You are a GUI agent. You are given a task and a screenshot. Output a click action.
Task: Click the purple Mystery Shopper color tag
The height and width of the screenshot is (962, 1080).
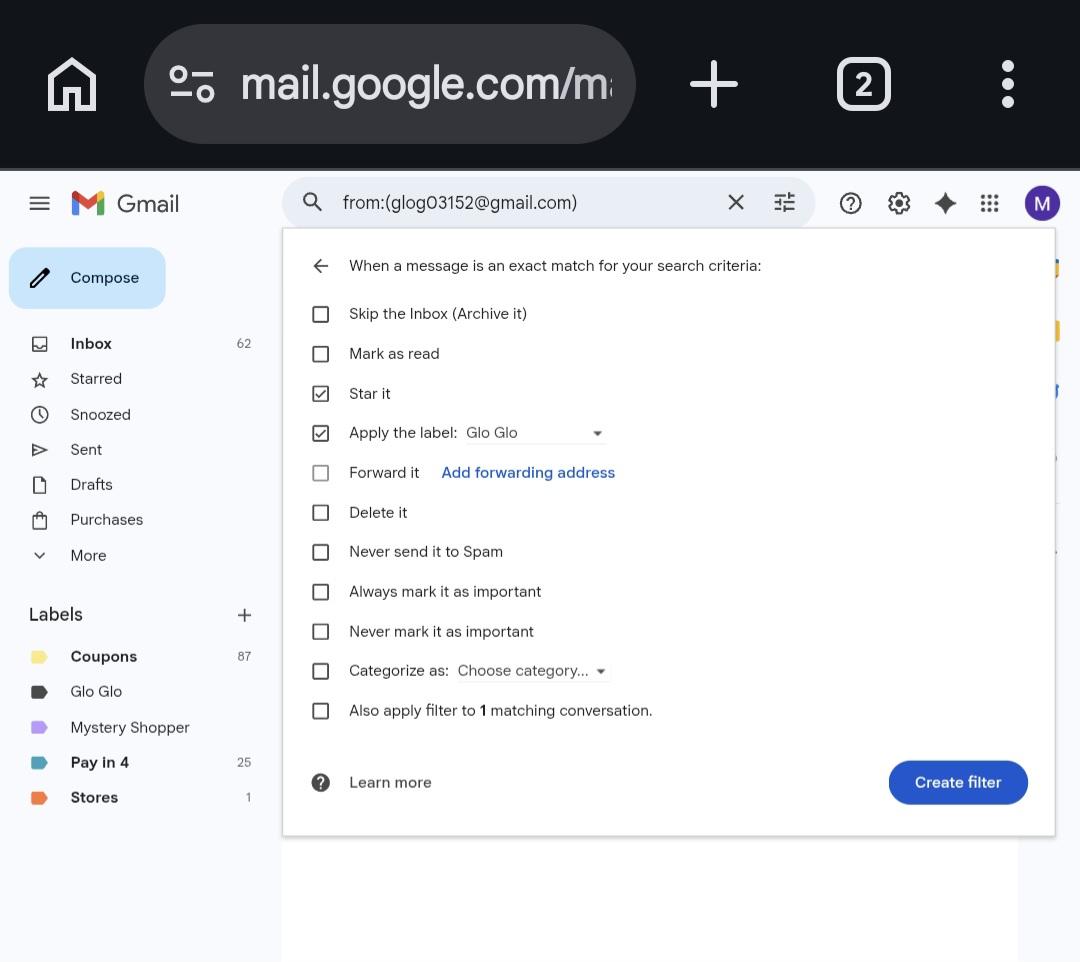click(39, 727)
